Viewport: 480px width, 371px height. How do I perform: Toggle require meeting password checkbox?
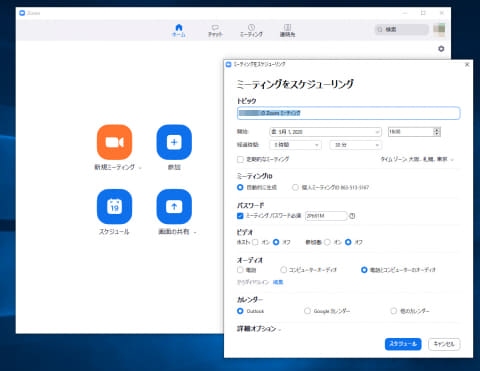coord(240,216)
